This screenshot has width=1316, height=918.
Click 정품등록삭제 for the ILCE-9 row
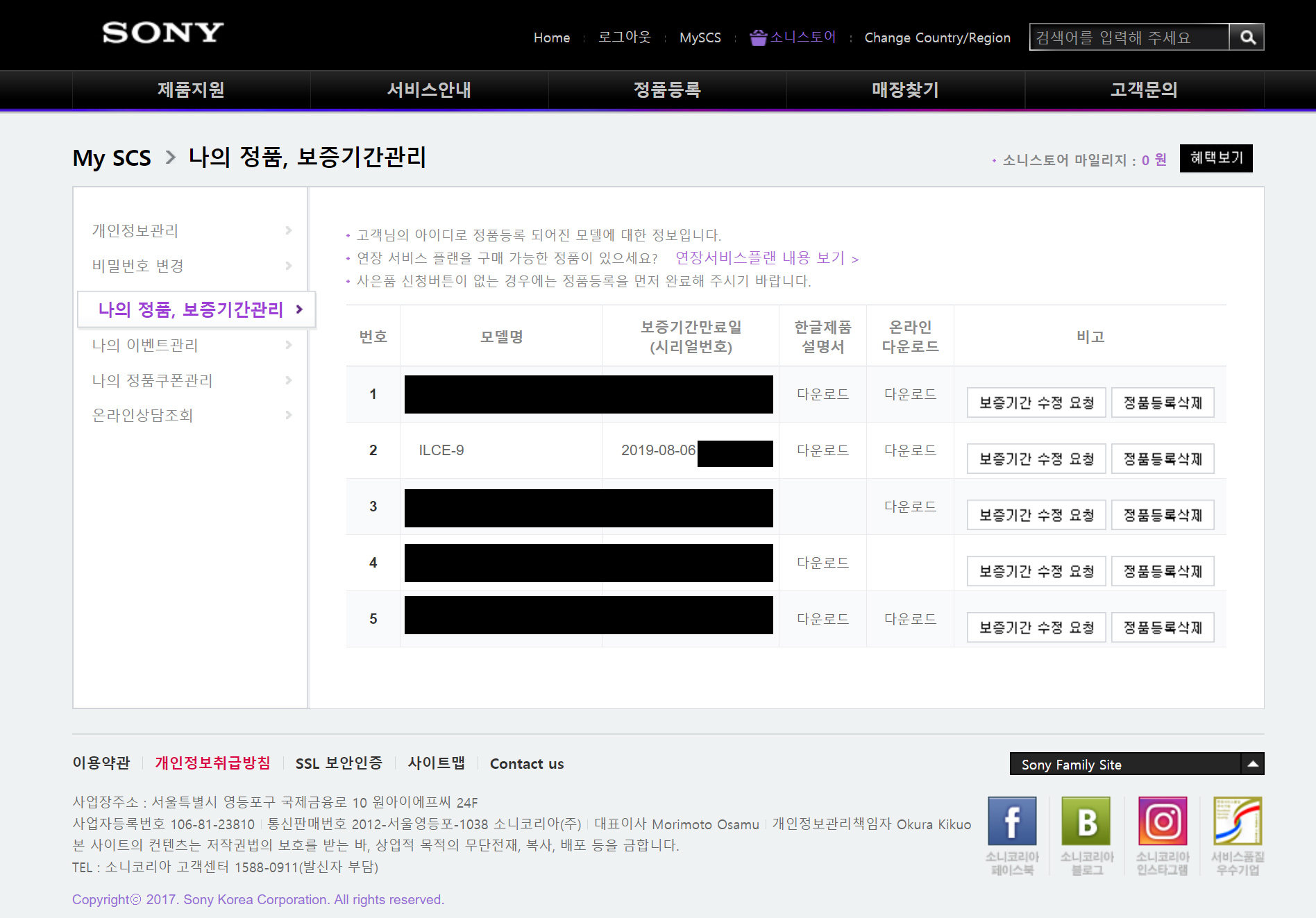[1163, 459]
